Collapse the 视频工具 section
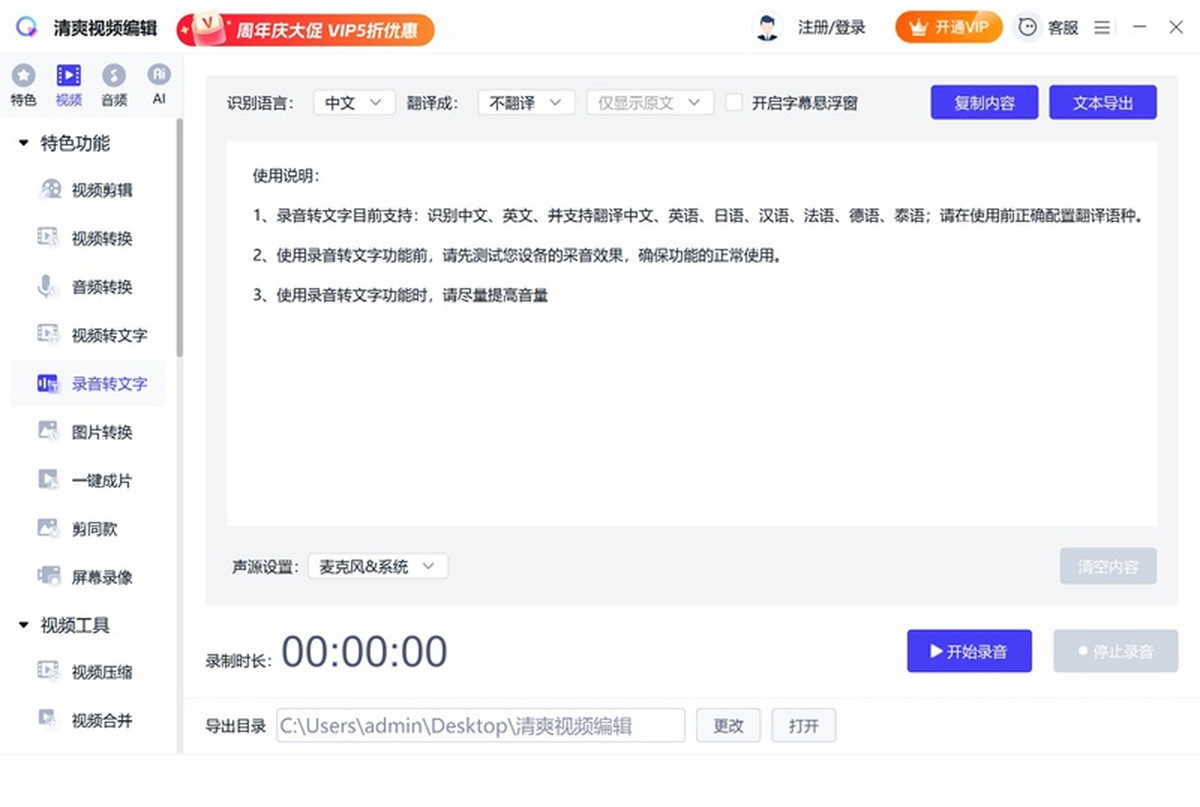1200x807 pixels. [24, 625]
